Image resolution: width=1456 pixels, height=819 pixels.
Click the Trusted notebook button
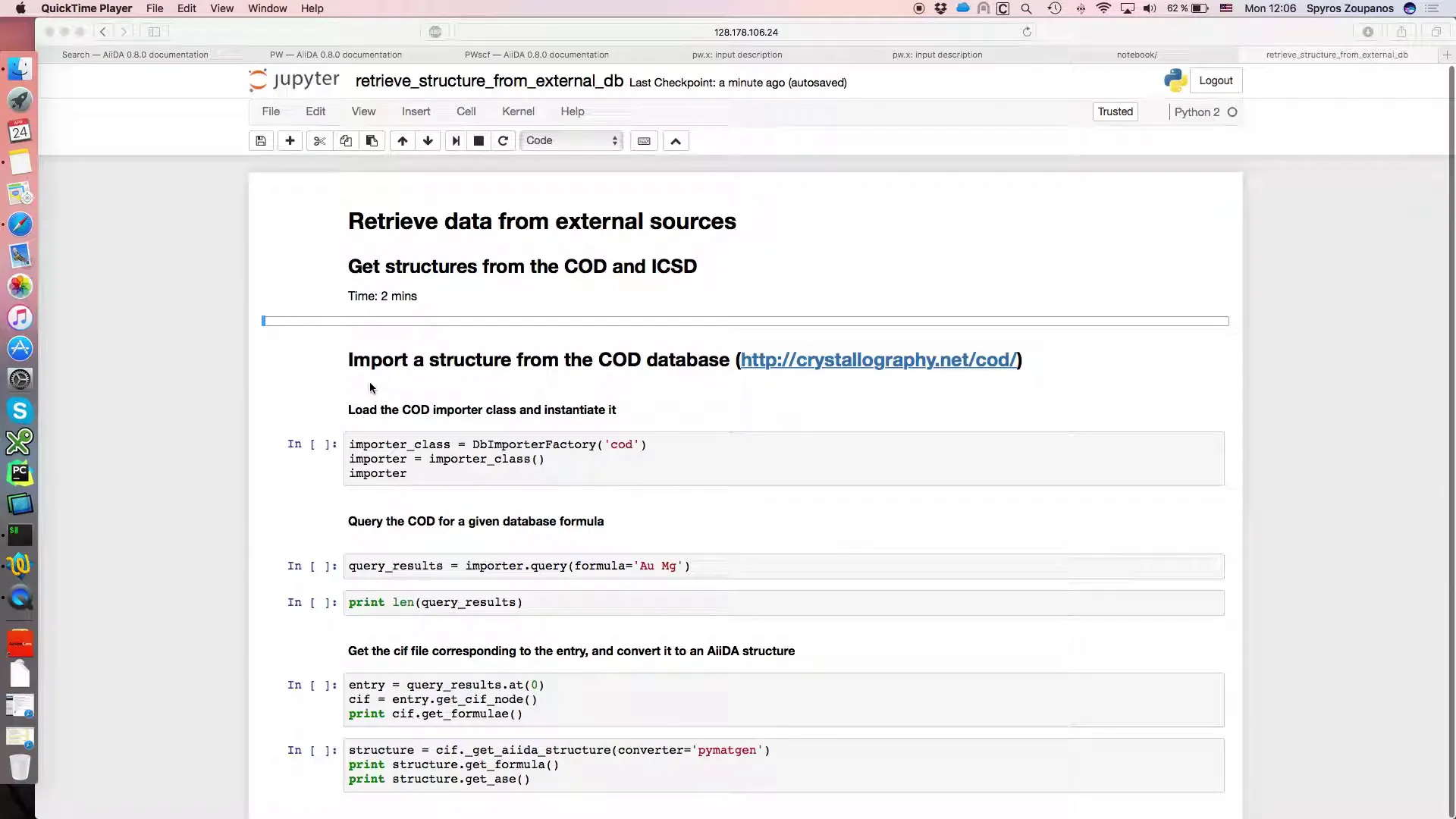pyautogui.click(x=1115, y=111)
